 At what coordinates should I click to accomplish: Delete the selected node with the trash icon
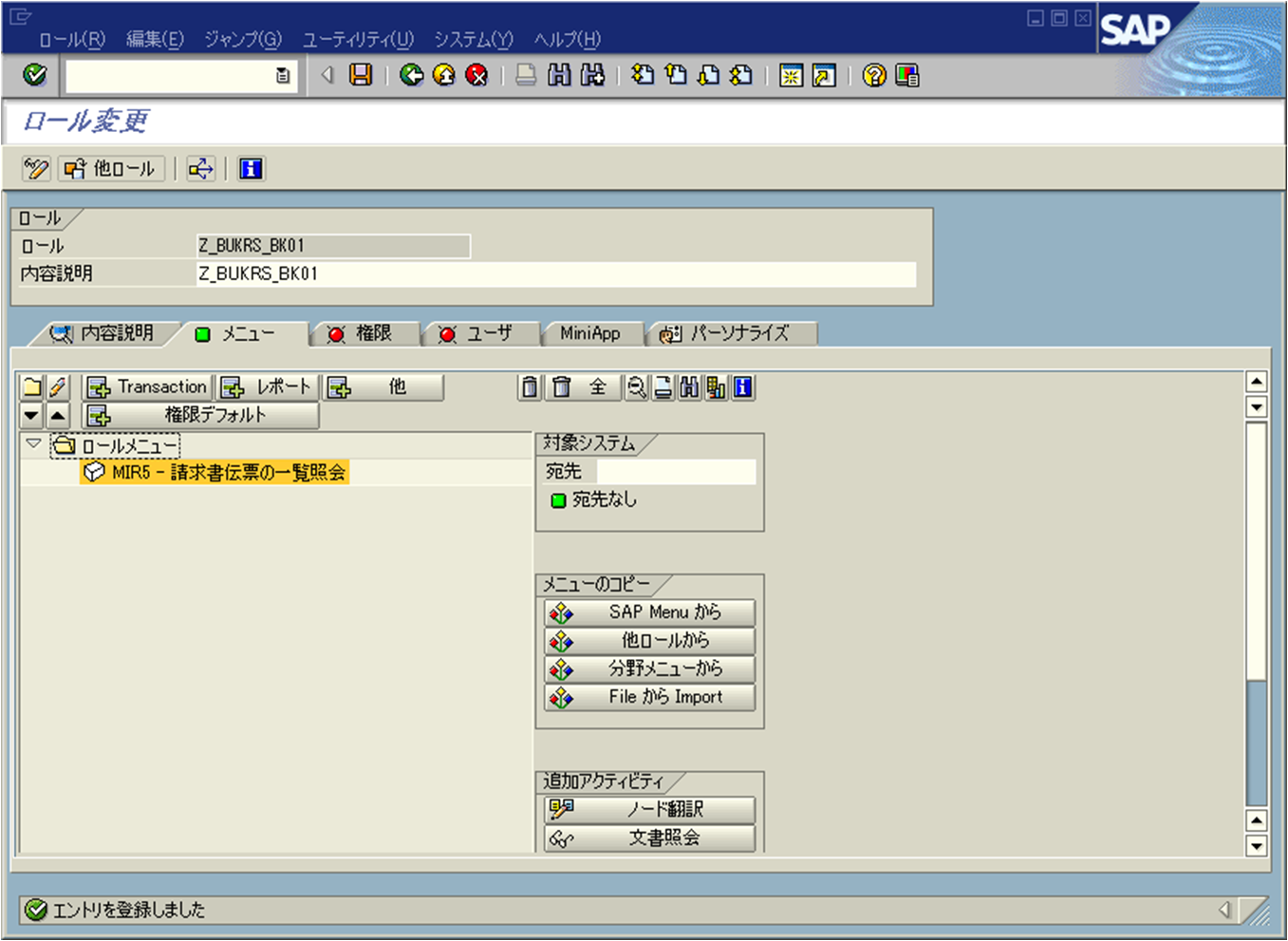tap(529, 386)
